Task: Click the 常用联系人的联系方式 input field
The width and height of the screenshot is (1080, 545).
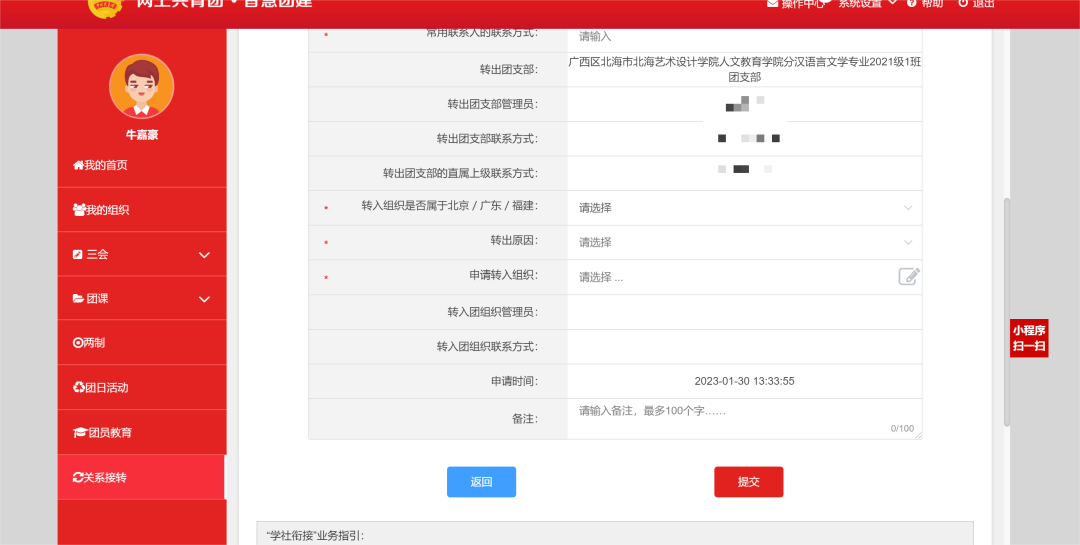Action: 744,37
